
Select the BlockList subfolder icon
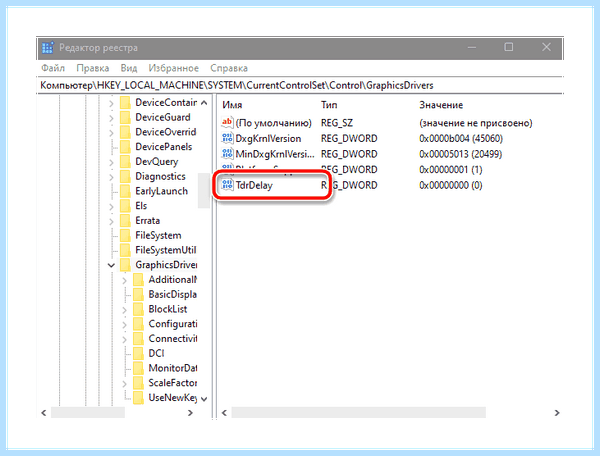(x=139, y=309)
